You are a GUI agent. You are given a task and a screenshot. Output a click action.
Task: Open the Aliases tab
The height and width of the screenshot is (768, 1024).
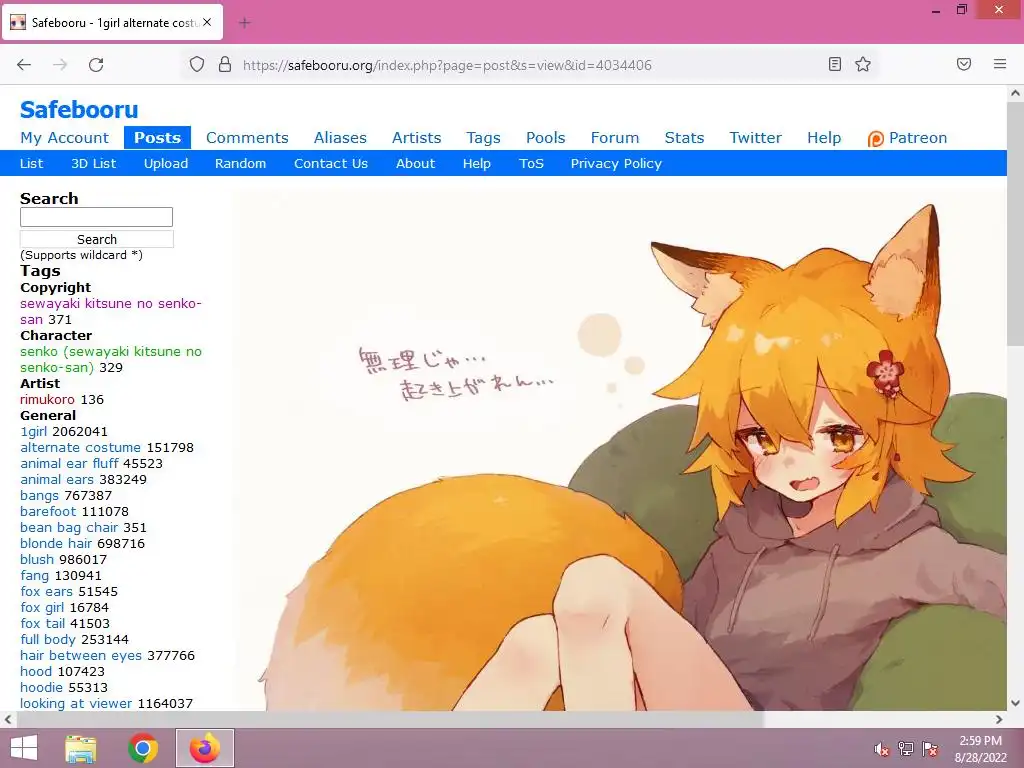point(340,138)
